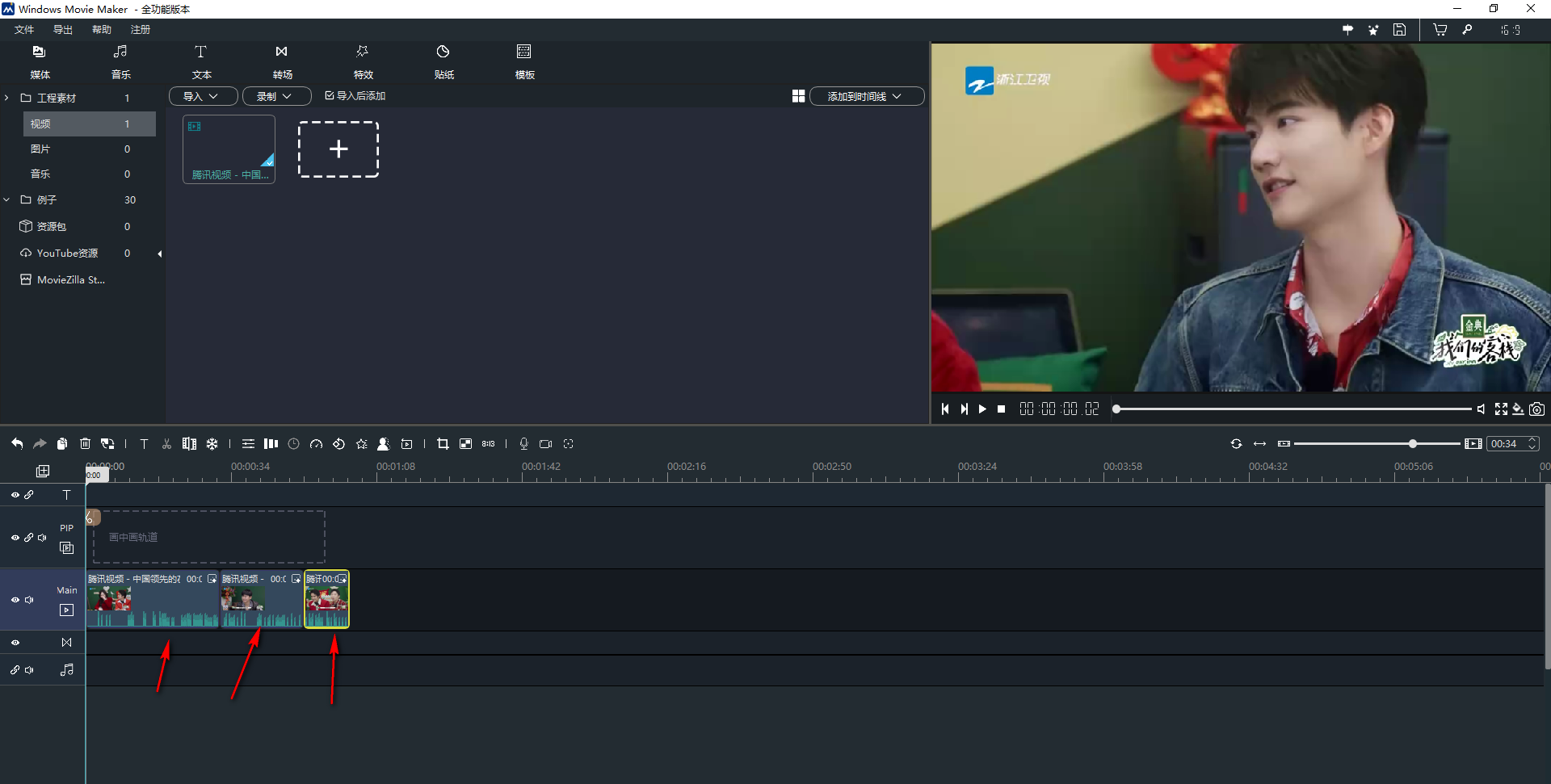Open the 导出 menu

pos(63,30)
